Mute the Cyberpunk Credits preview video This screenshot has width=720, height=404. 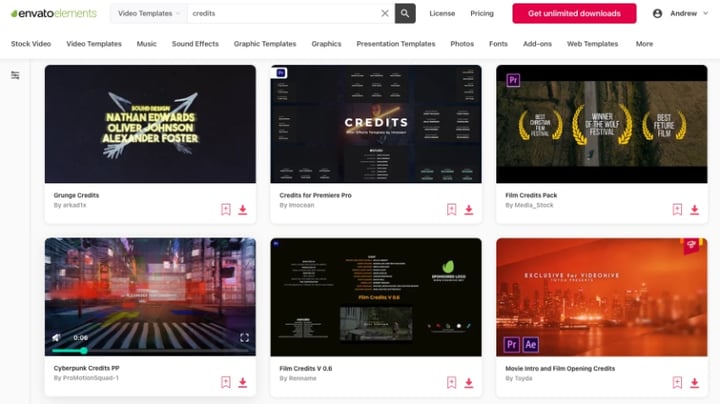pos(56,337)
